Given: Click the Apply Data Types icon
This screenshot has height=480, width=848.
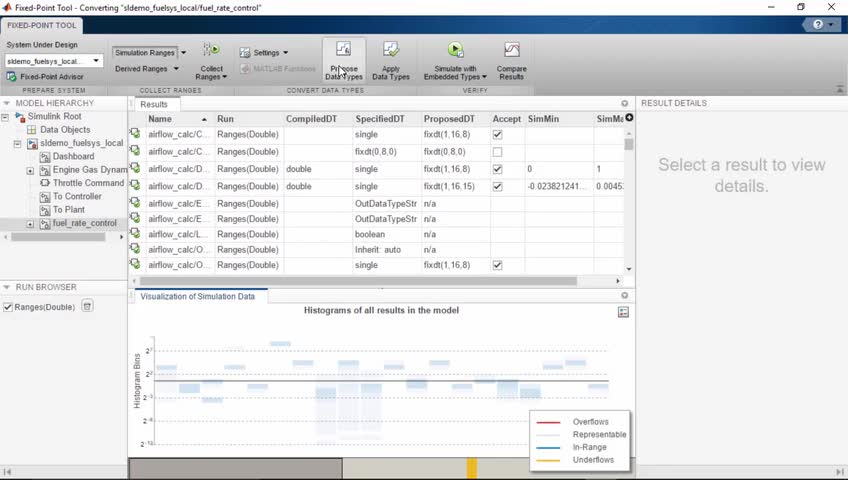Looking at the screenshot, I should 390,50.
